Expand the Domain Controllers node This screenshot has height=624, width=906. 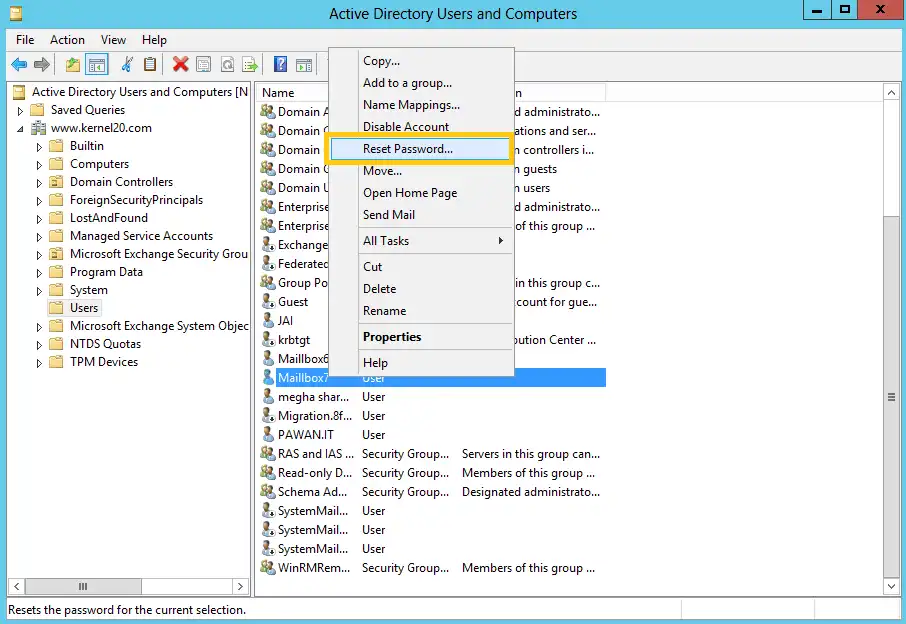[39, 183]
